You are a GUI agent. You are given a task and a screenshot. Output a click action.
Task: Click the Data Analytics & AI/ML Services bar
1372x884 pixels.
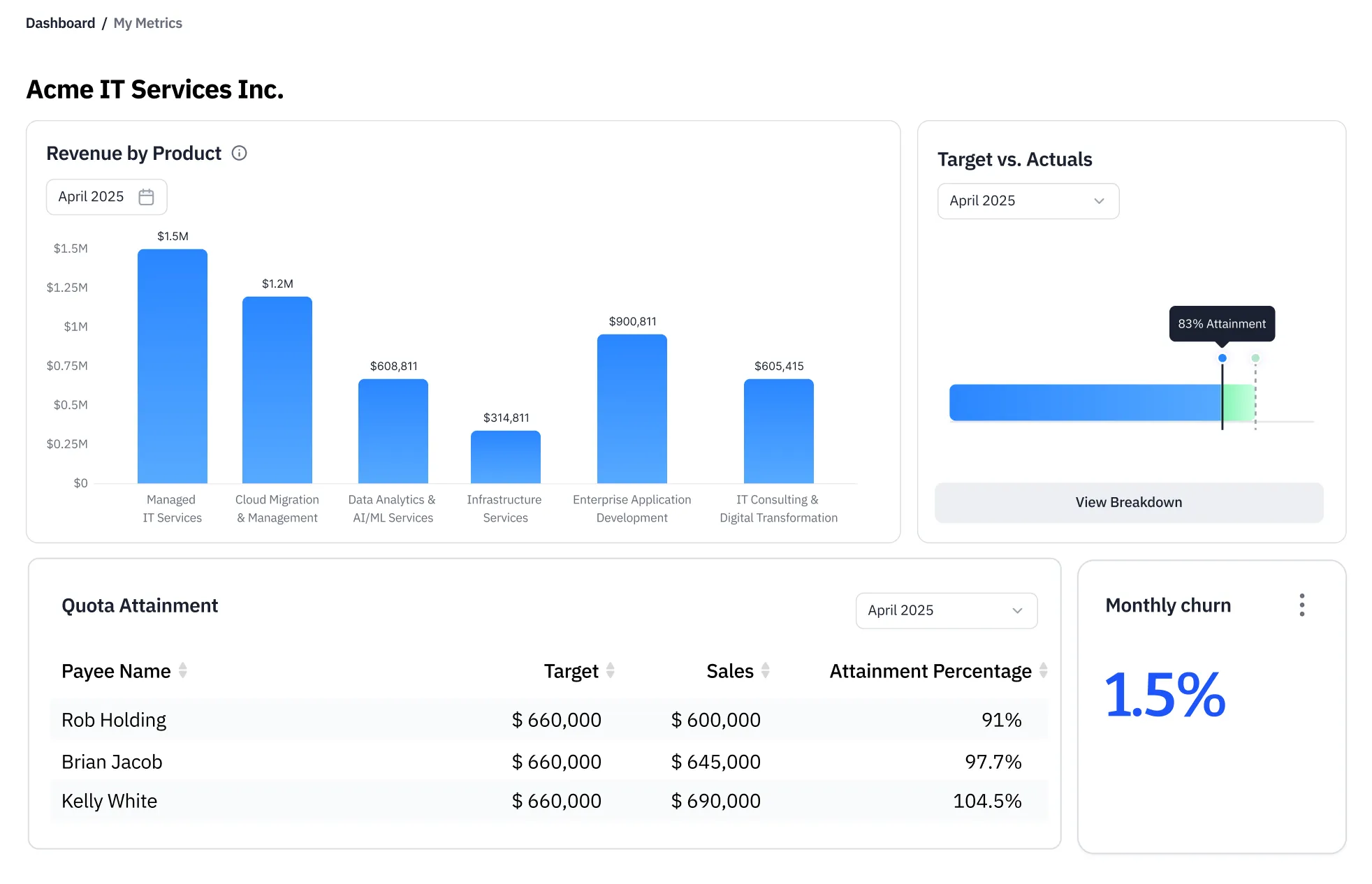(393, 431)
